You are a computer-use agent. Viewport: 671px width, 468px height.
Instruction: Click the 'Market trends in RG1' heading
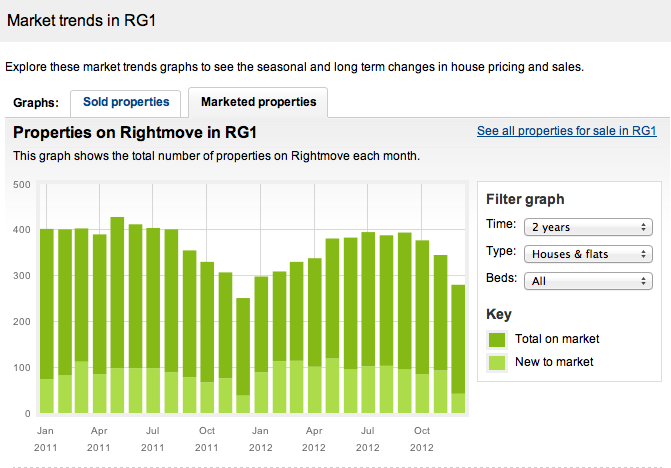81,21
